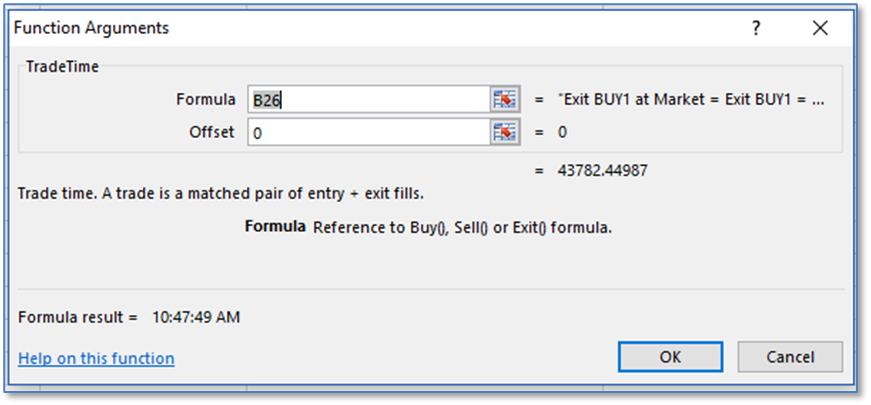Click the Formula field's collapse dialog icon
The height and width of the screenshot is (405, 871).
click(505, 100)
